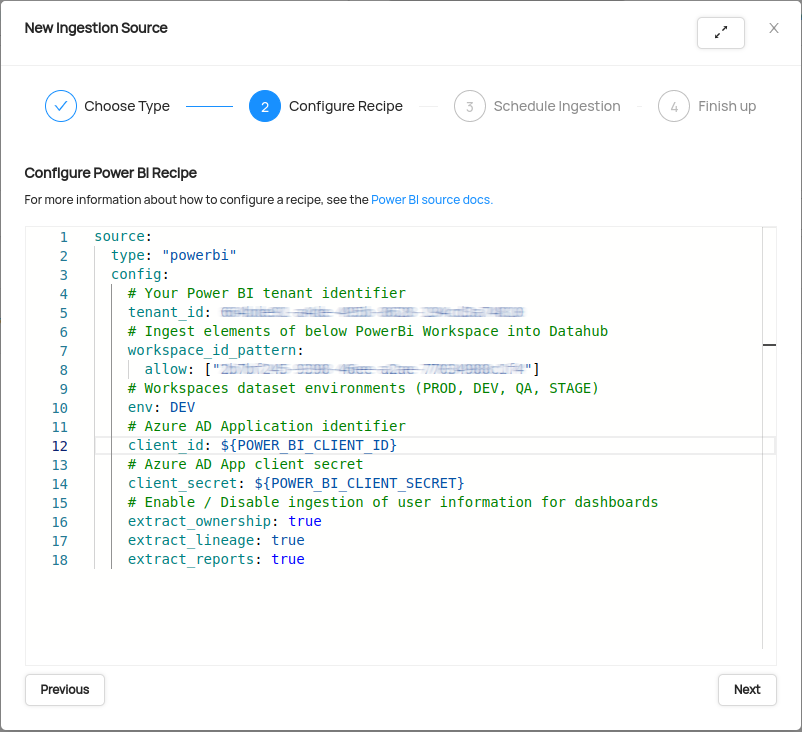
Task: Click the editor scrollbar marker
Action: point(769,345)
